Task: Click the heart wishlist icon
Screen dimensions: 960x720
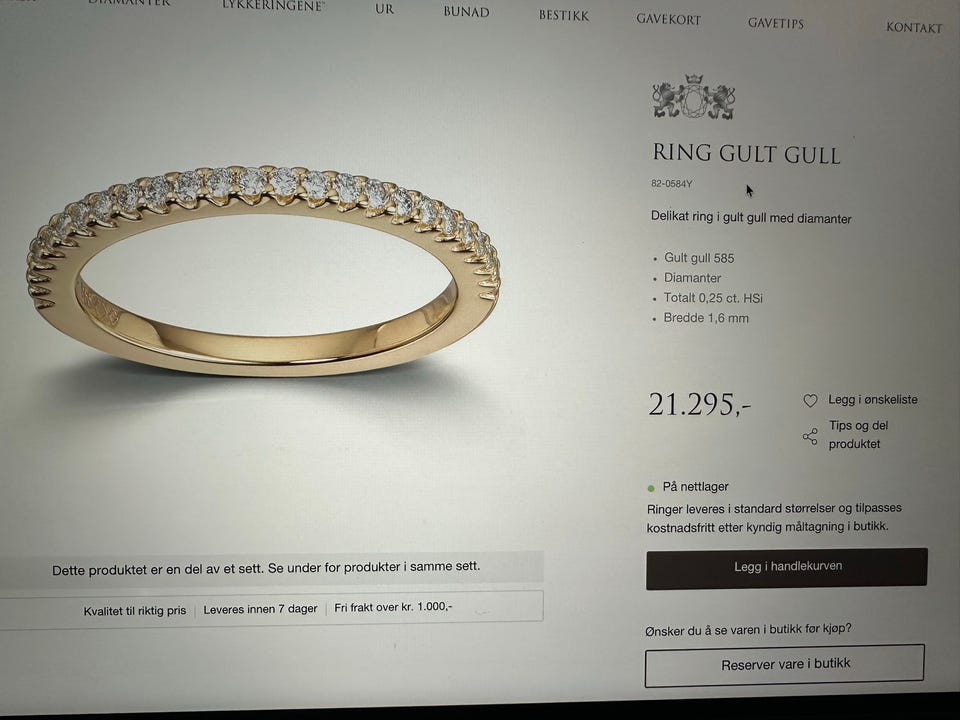Action: click(810, 401)
